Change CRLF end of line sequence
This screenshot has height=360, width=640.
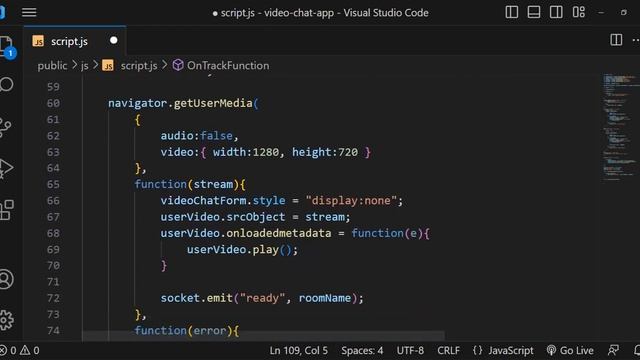tap(448, 351)
